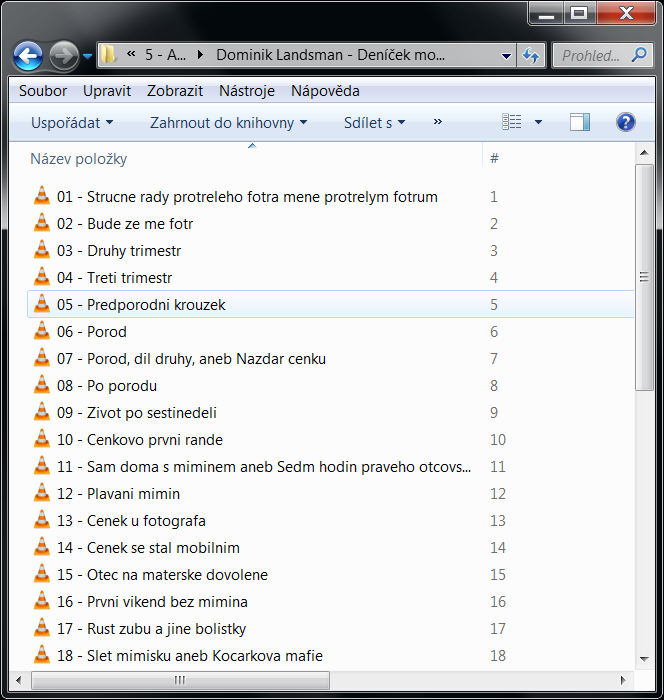
Task: Select '07 - Porod, dil druhy, aneb Nazdar cenku'
Action: (x=330, y=359)
